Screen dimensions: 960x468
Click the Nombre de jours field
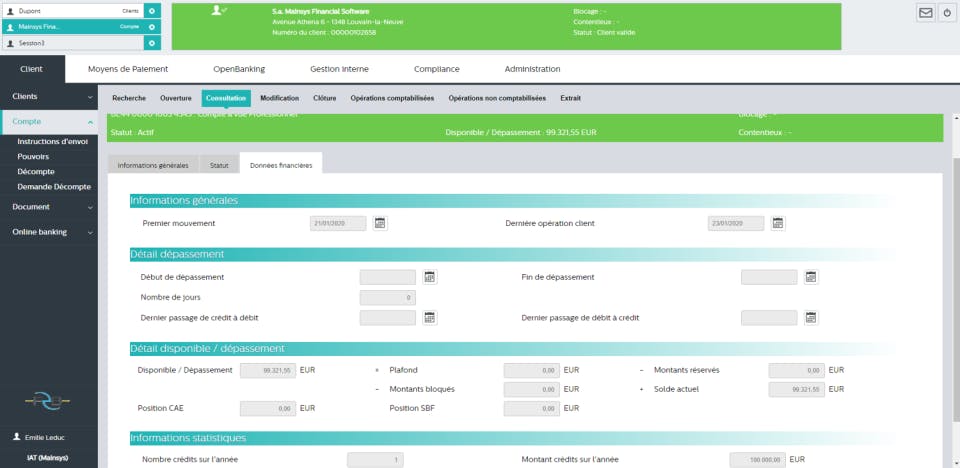coord(388,298)
